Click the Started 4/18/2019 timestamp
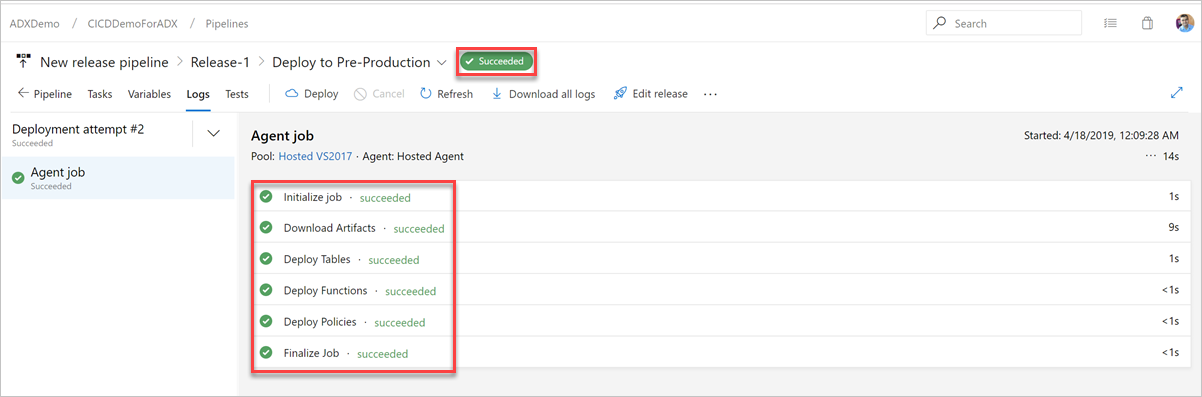Screen dimensions: 1202x397 coord(1102,135)
